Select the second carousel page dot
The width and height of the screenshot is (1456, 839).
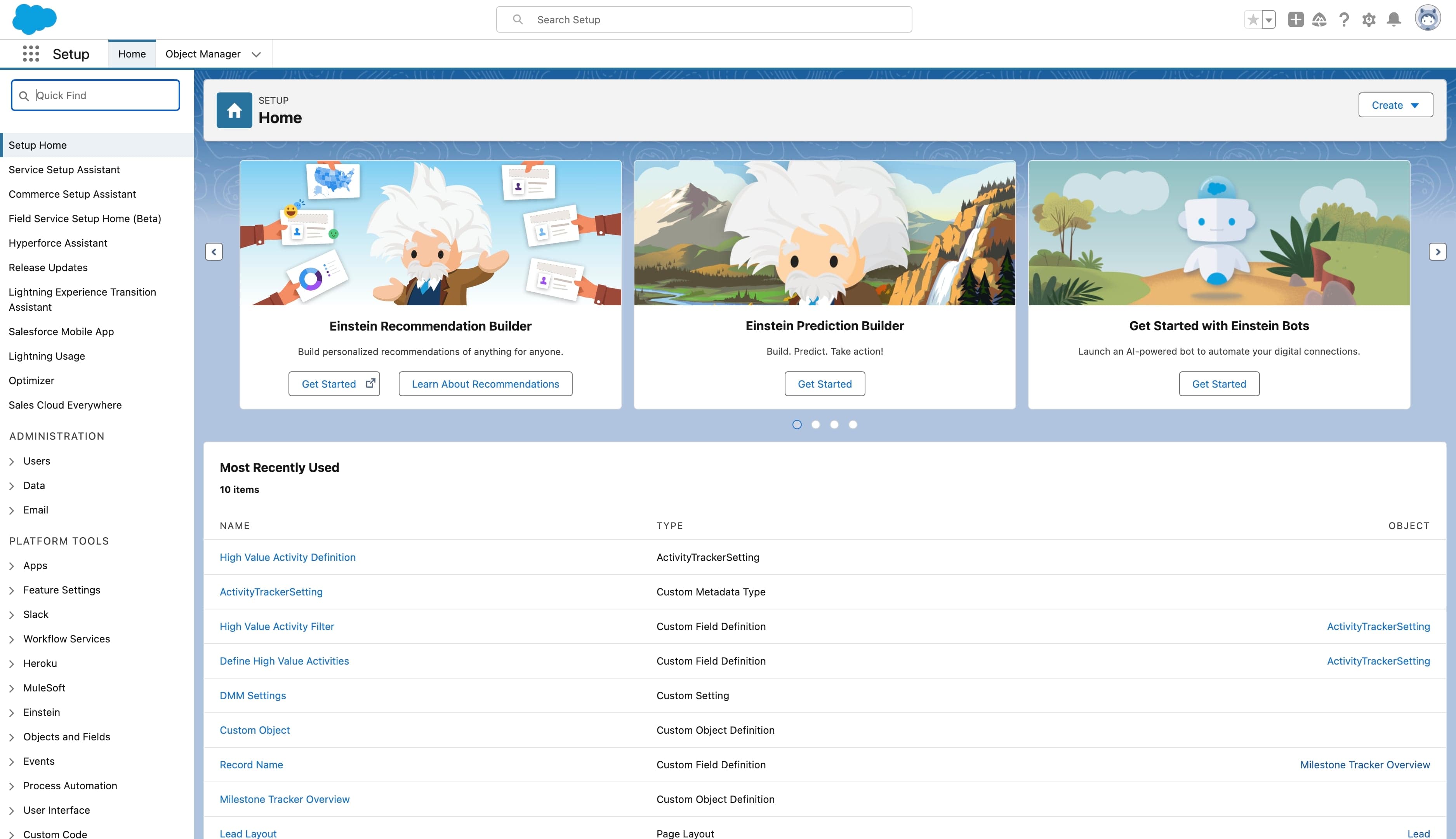815,425
